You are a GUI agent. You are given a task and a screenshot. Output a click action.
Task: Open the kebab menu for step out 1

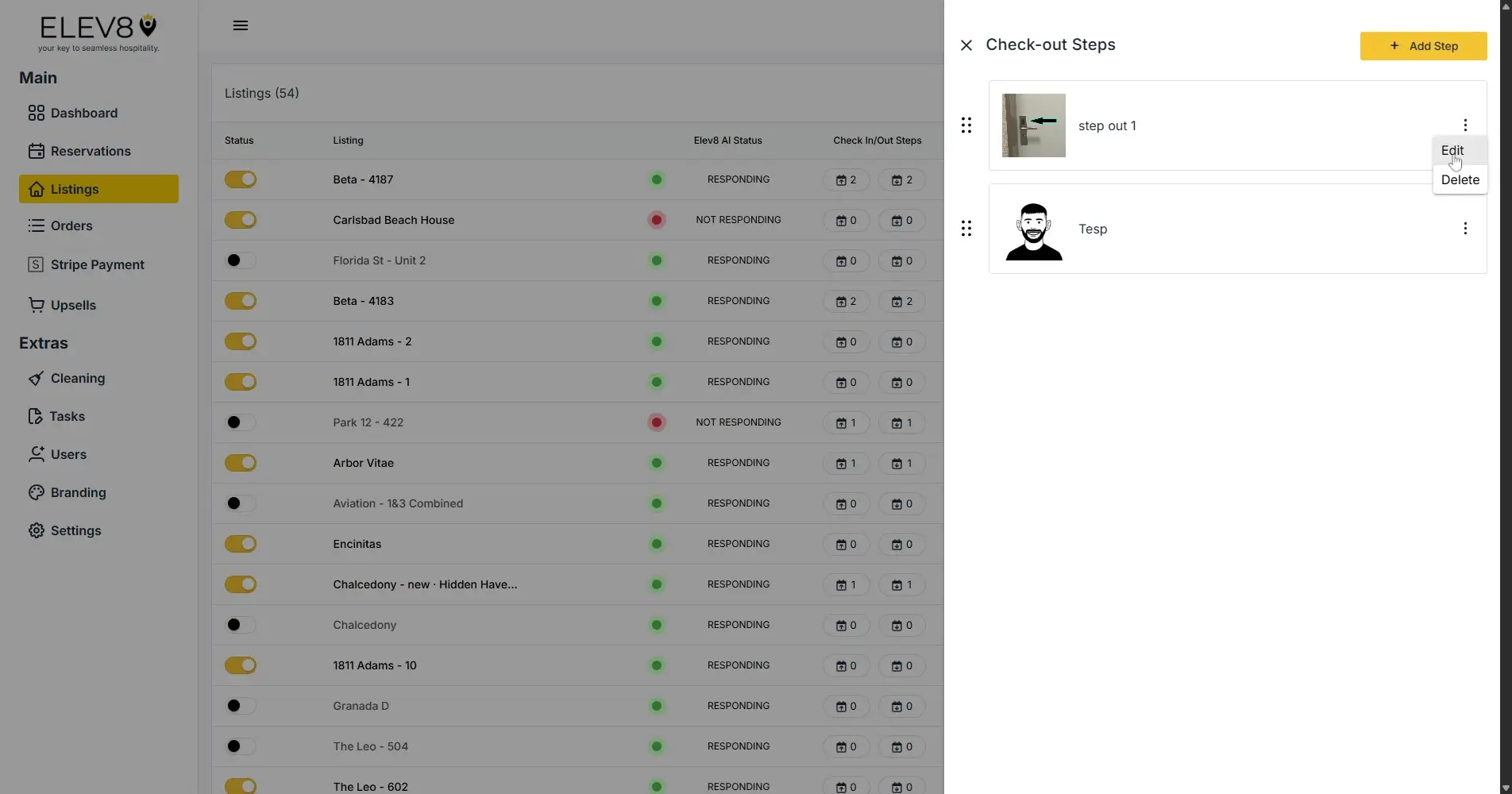tap(1464, 125)
